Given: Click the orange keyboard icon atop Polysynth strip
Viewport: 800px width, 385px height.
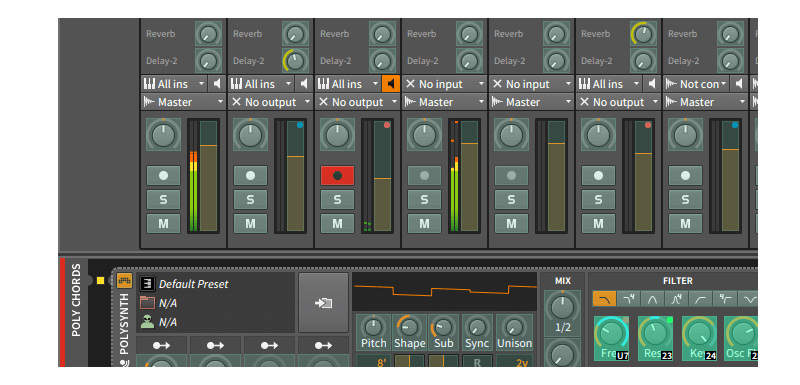Looking at the screenshot, I should (124, 280).
